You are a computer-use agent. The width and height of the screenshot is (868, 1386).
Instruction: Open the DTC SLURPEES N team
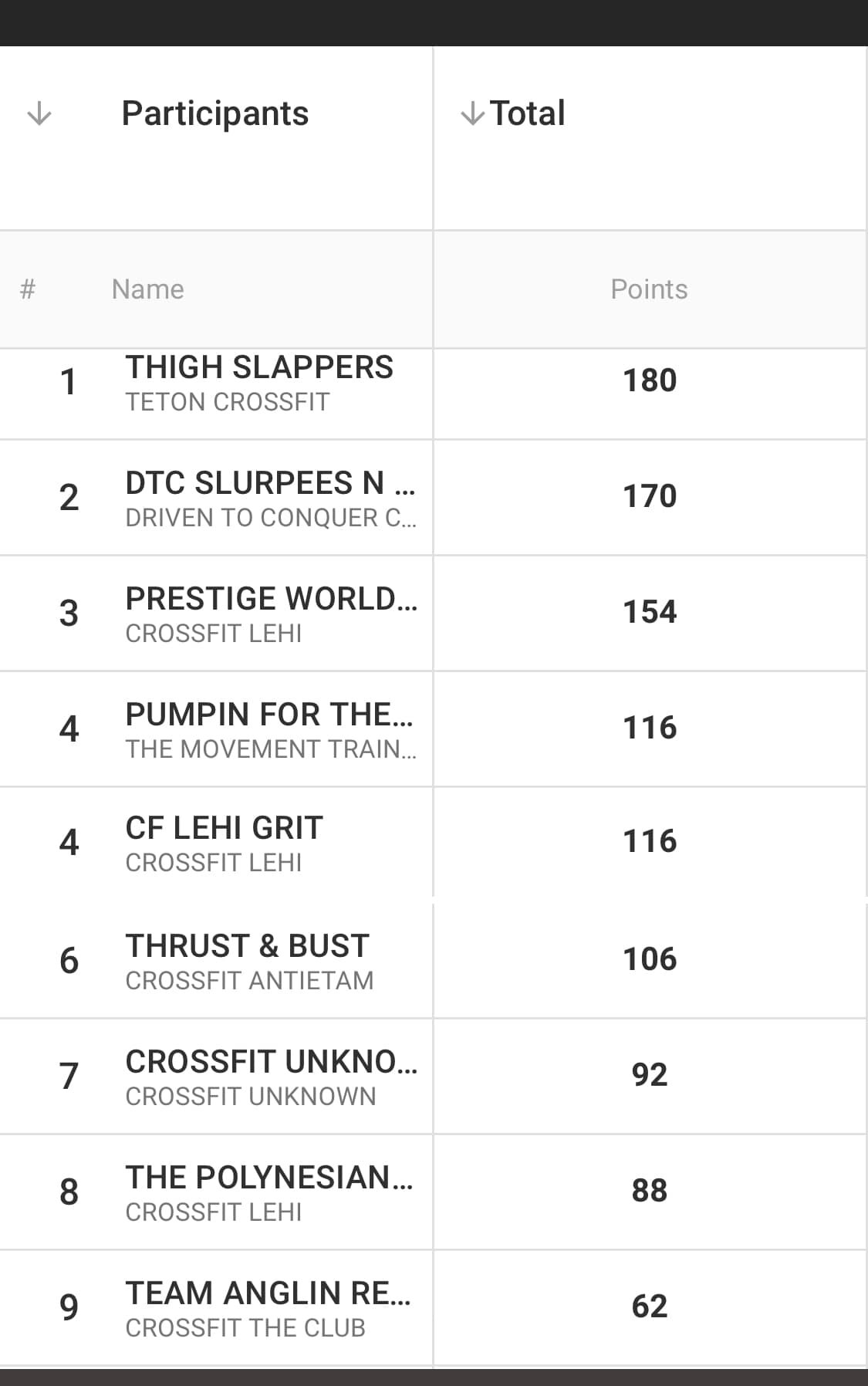270,483
